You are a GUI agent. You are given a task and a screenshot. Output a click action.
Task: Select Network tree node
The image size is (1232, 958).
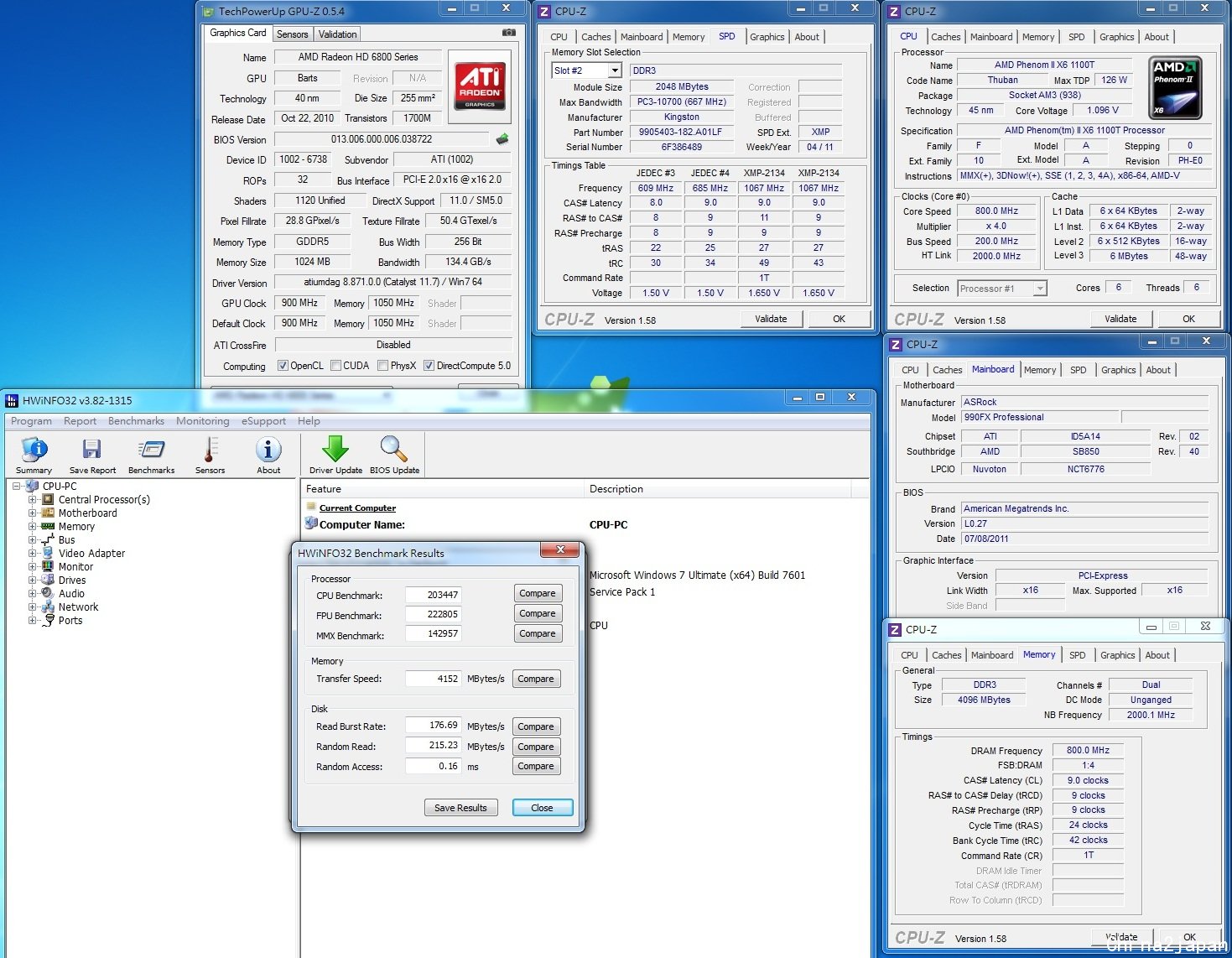point(78,607)
